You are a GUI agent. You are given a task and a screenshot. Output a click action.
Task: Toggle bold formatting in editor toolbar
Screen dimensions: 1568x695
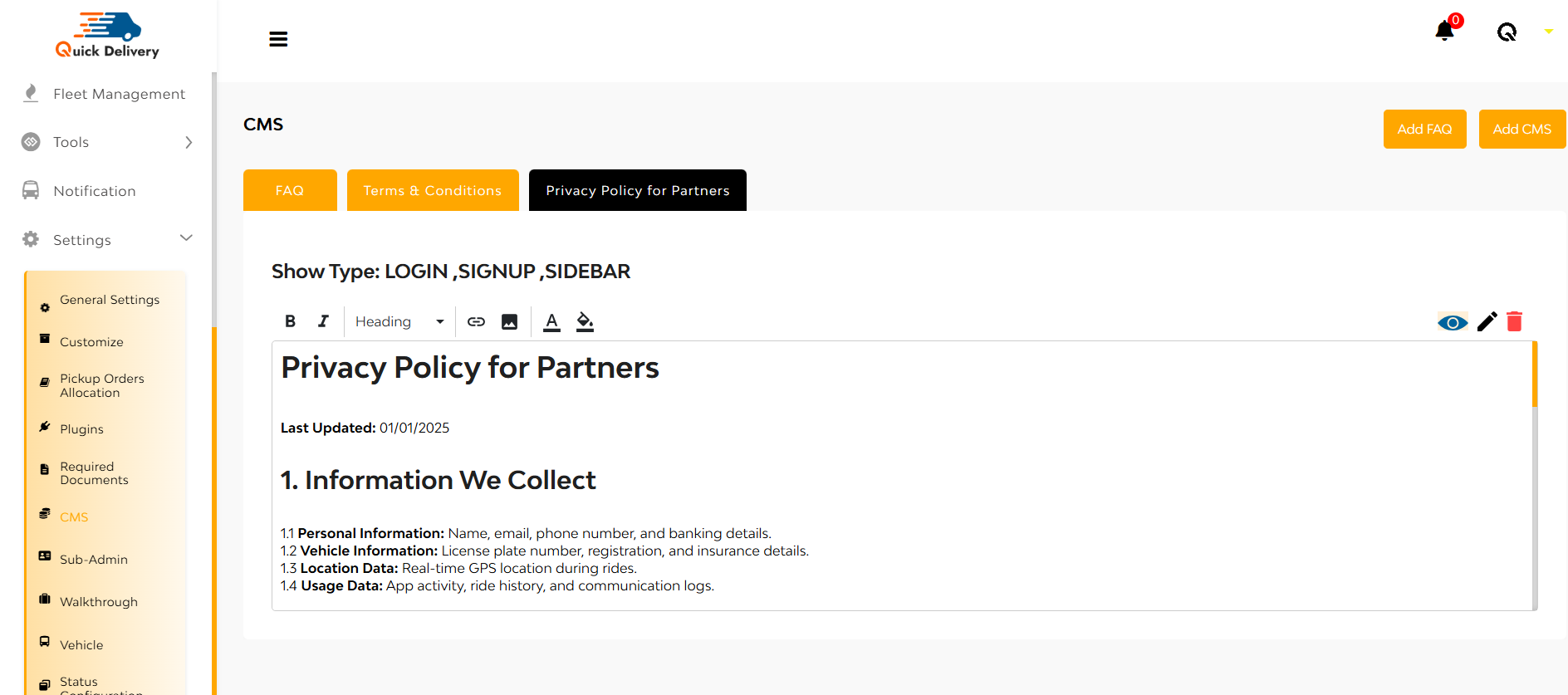point(290,321)
